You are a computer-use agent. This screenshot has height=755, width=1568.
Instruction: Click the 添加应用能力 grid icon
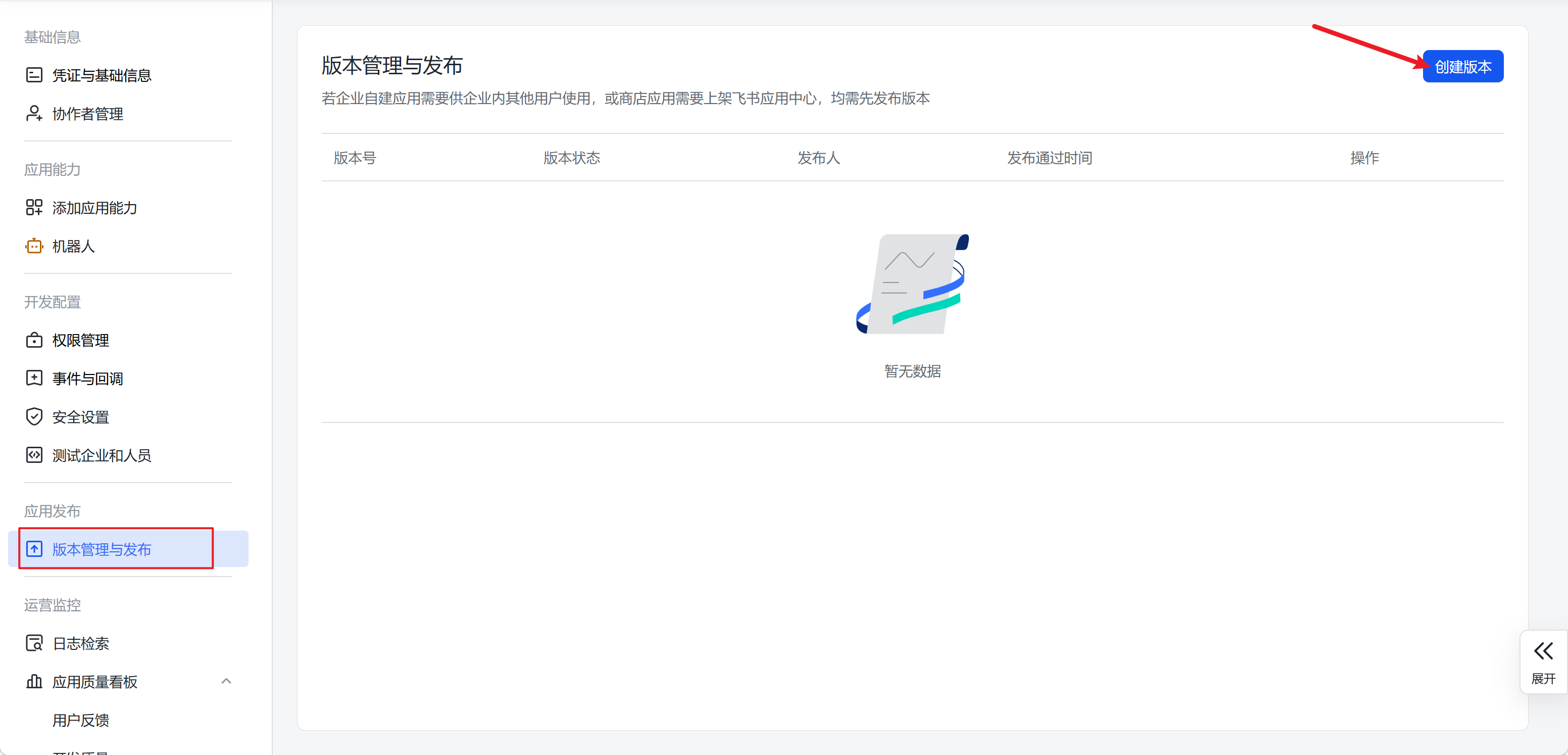(34, 208)
